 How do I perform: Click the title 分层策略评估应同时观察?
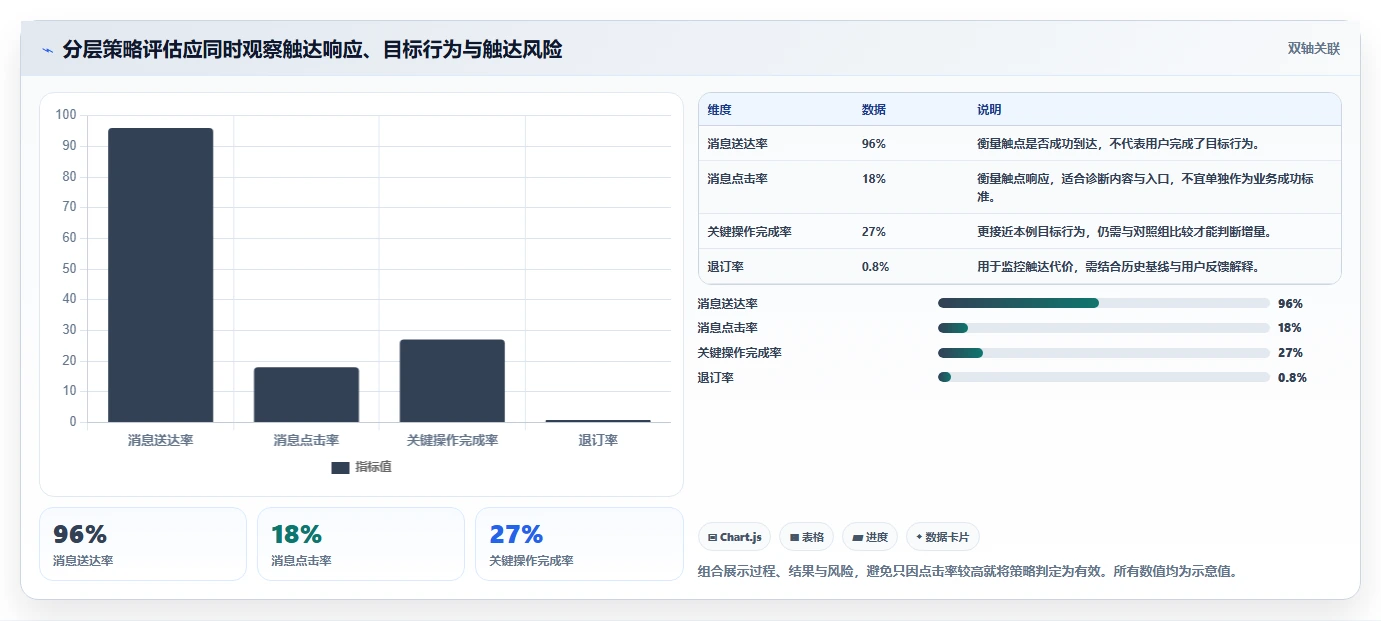coord(312,50)
